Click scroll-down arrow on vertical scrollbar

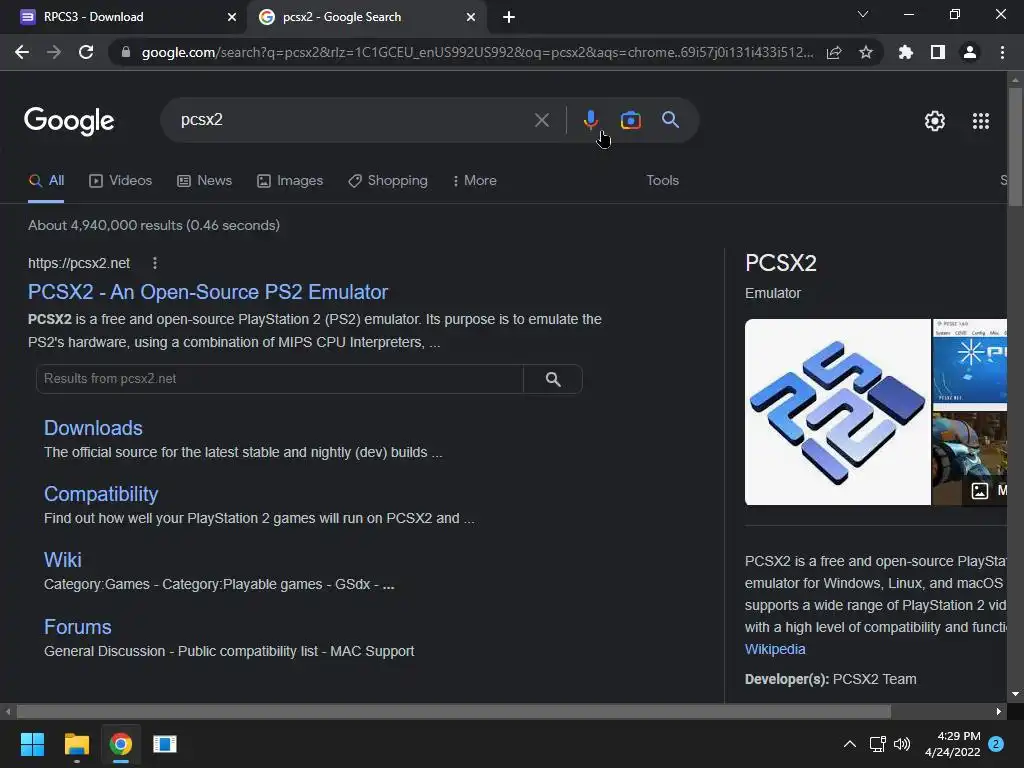pyautogui.click(x=1015, y=694)
